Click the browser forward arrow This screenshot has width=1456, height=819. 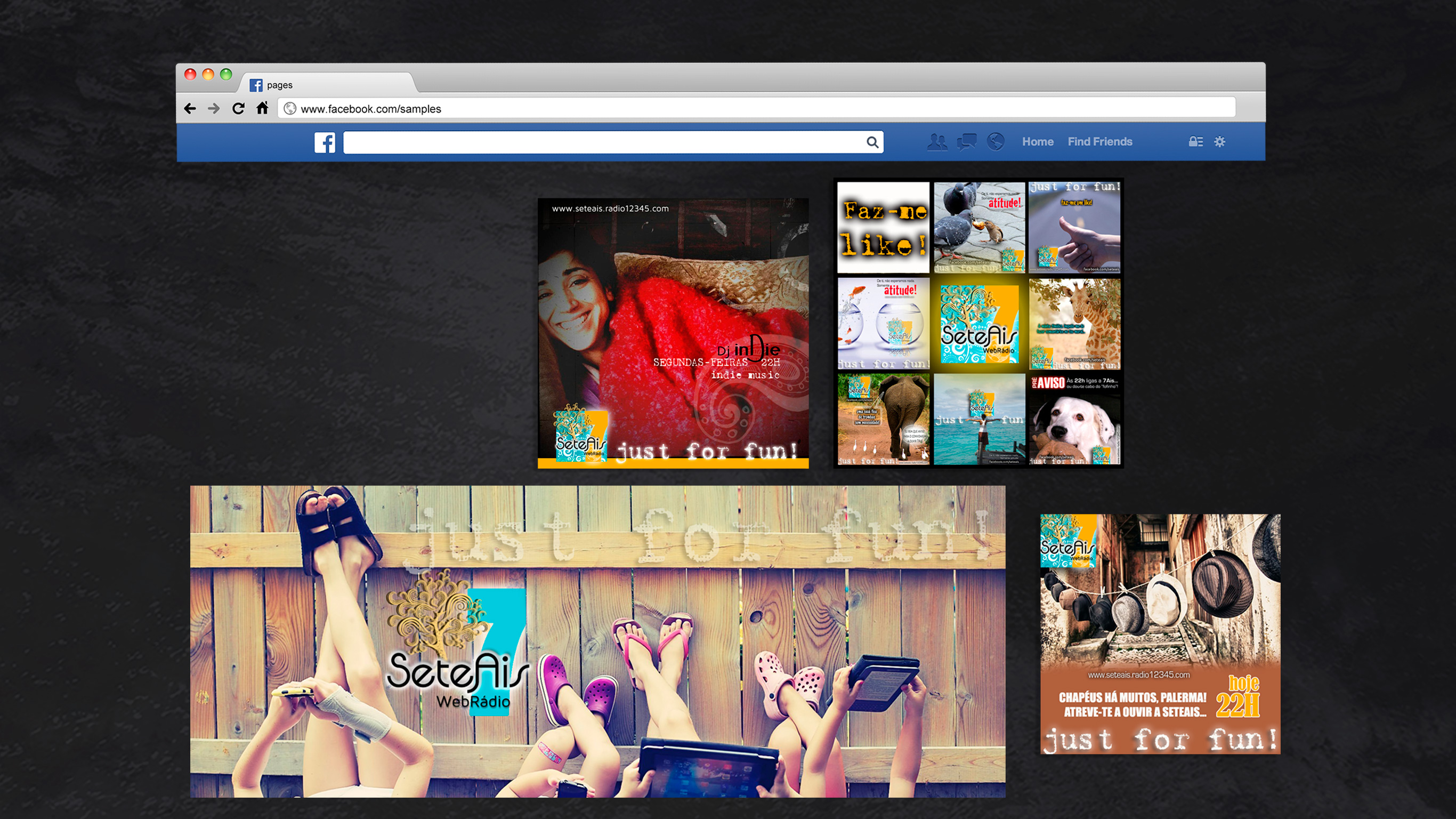[x=214, y=108]
